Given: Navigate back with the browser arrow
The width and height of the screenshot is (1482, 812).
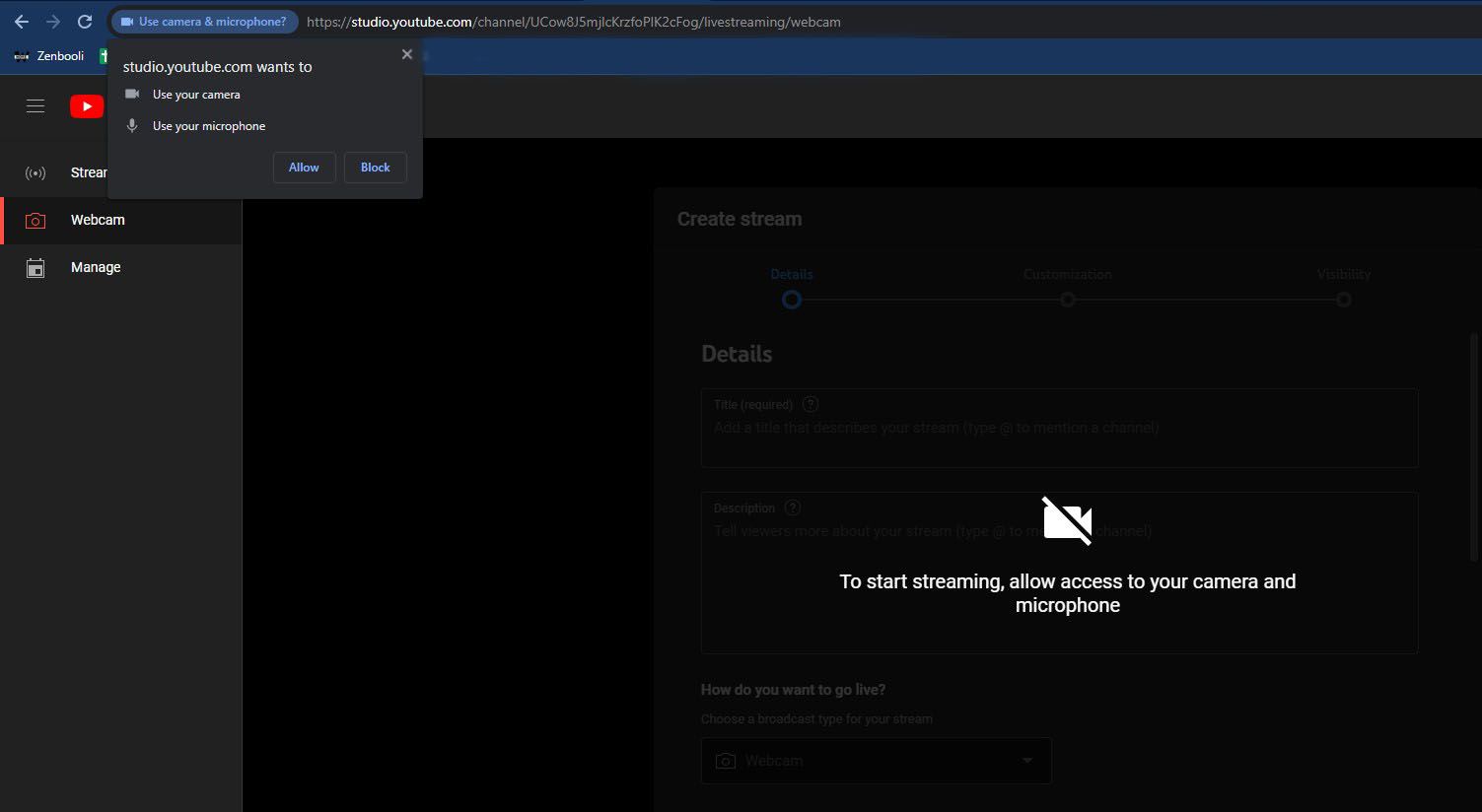Looking at the screenshot, I should point(20,21).
